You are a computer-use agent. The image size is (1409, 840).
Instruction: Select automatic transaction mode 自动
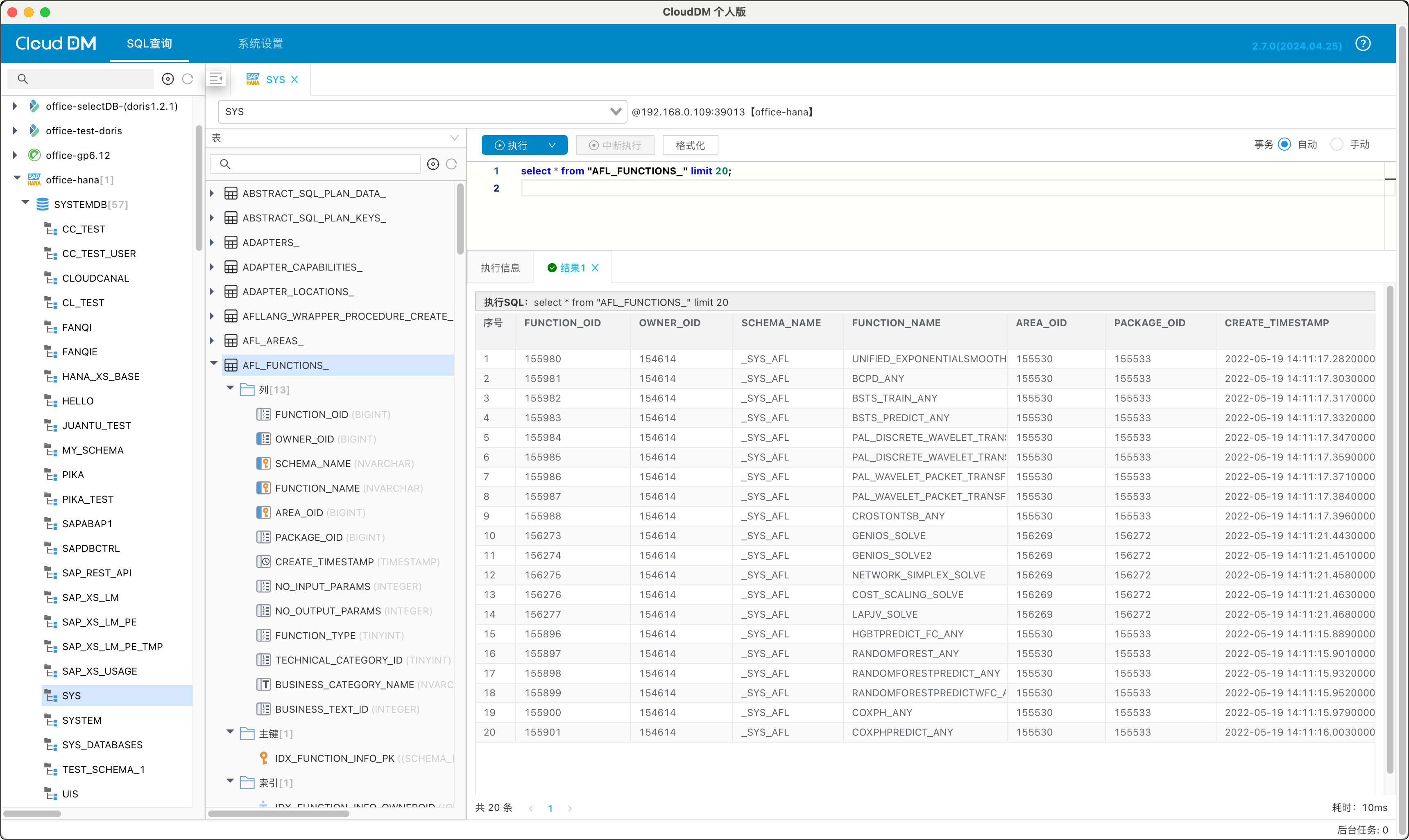coord(1284,145)
